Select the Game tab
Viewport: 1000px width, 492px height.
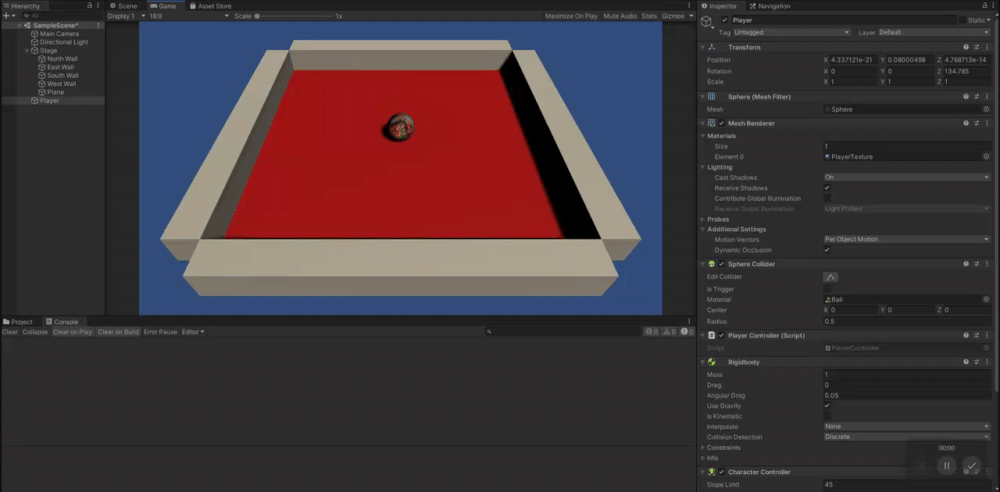[x=163, y=6]
